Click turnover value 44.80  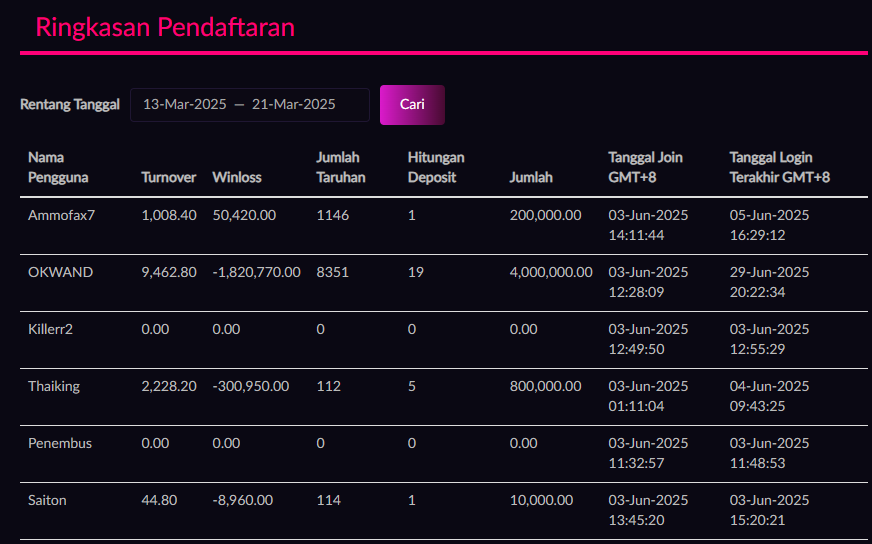coord(159,500)
